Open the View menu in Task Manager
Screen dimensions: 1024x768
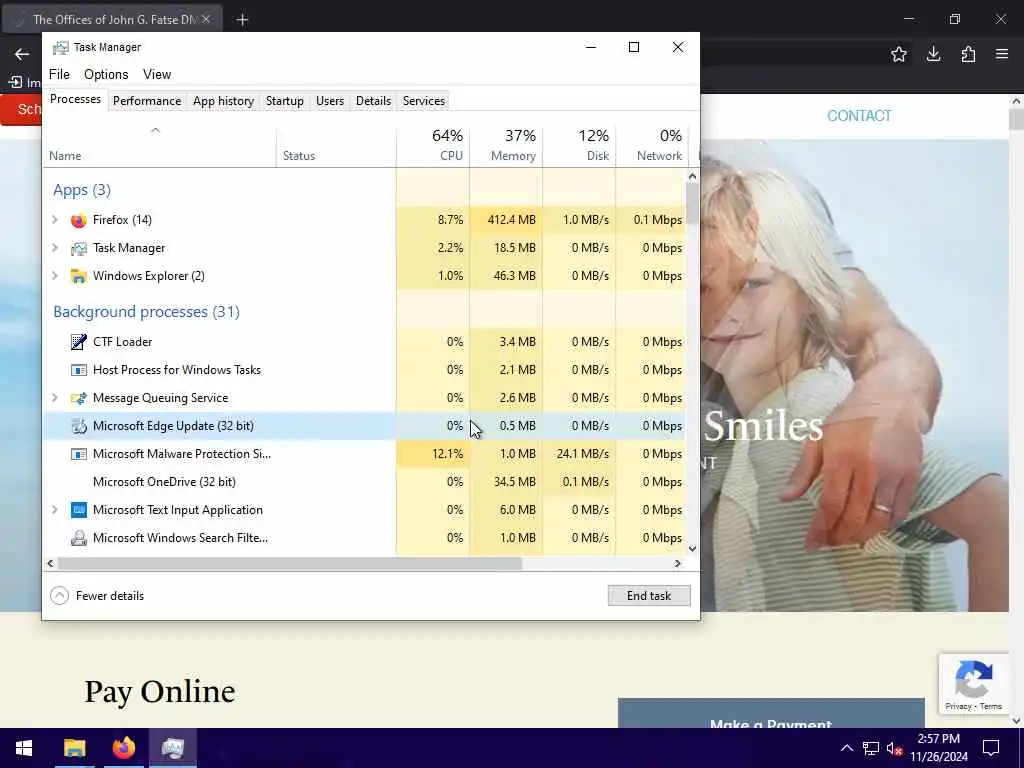[157, 74]
